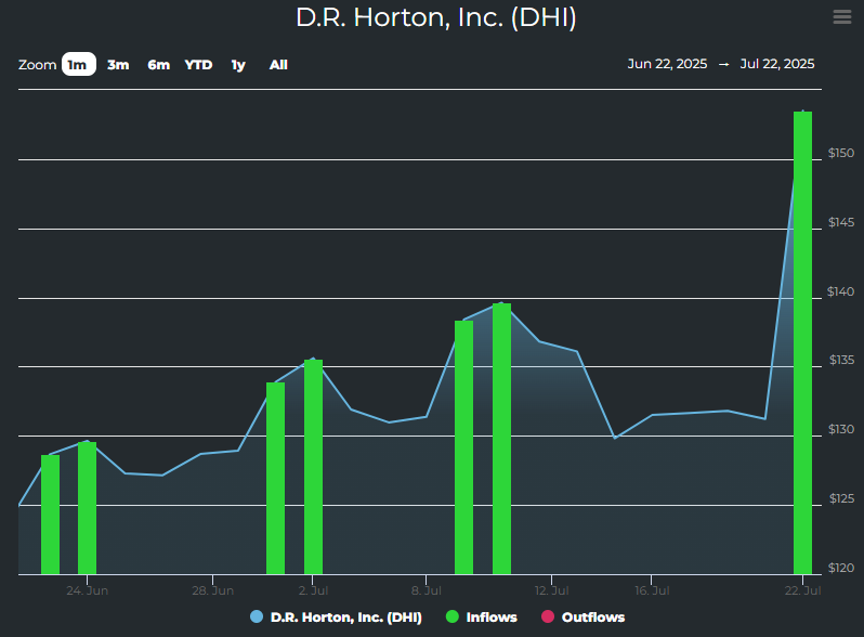Click the Jul 22, 2025 end date
The image size is (864, 638).
coord(777,64)
